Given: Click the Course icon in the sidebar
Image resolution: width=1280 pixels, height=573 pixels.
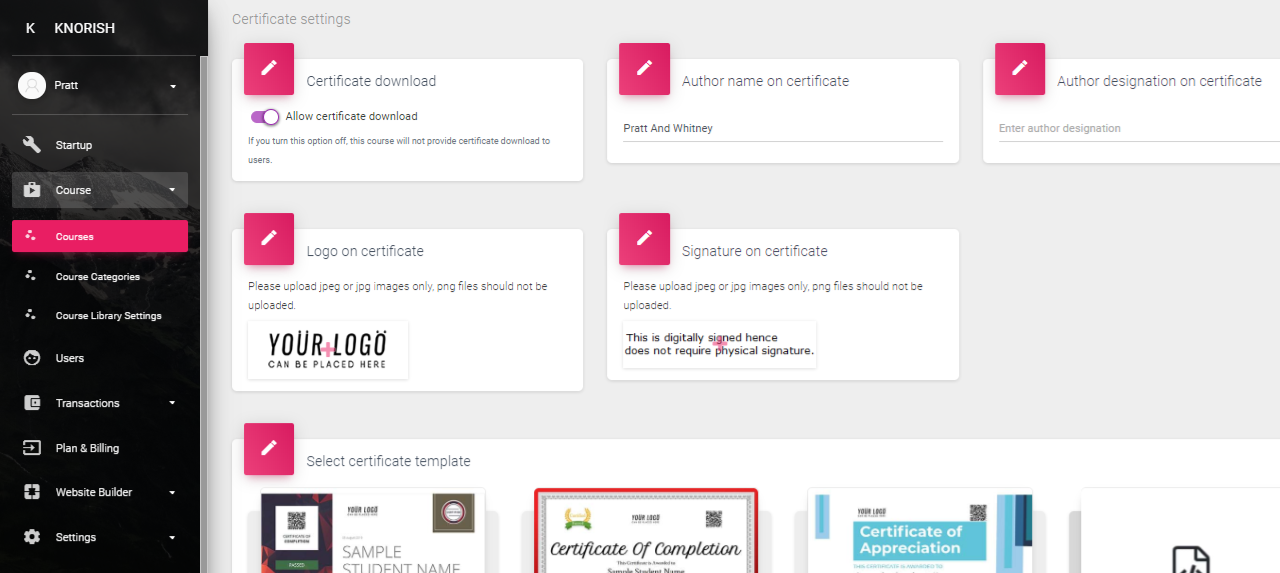Looking at the screenshot, I should [x=32, y=190].
